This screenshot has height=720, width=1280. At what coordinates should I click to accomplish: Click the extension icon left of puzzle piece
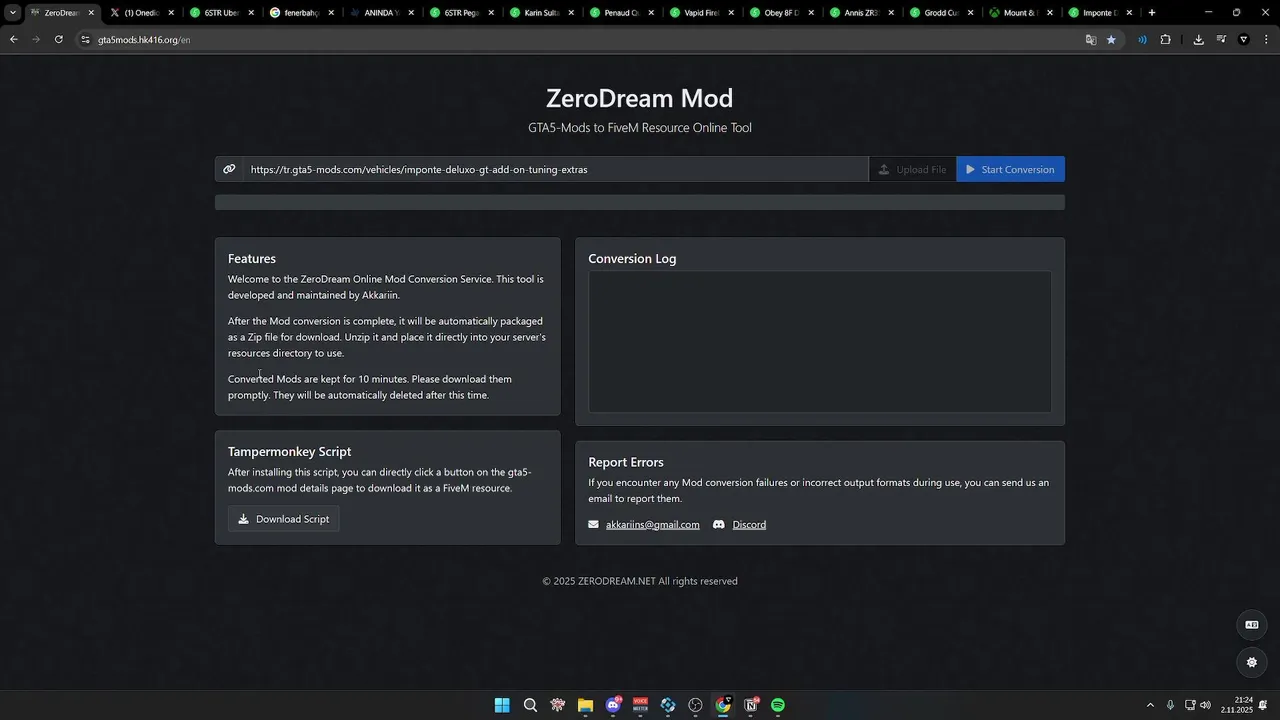point(1142,40)
